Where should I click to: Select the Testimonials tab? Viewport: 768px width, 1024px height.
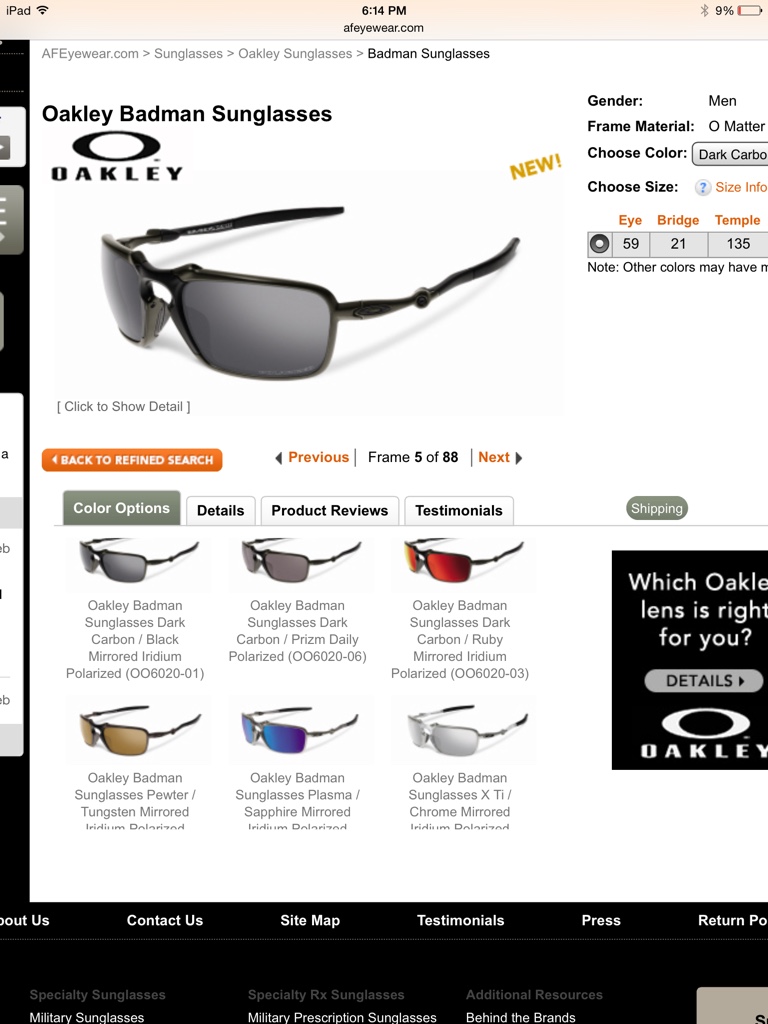(x=459, y=511)
